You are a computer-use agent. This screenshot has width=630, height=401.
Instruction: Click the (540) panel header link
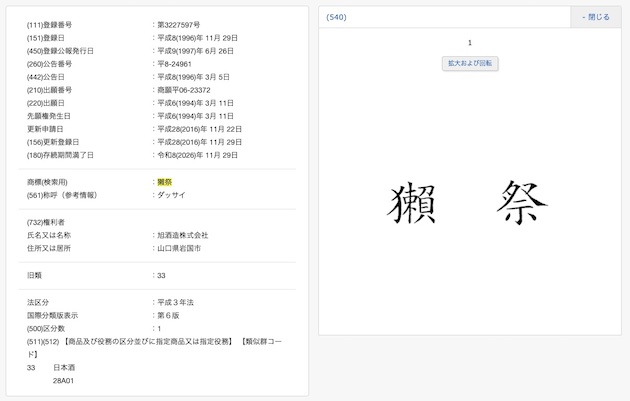(336, 17)
